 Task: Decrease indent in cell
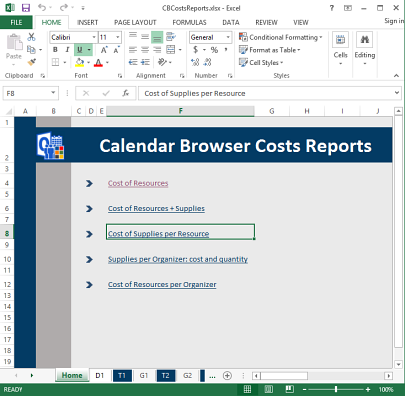133,62
